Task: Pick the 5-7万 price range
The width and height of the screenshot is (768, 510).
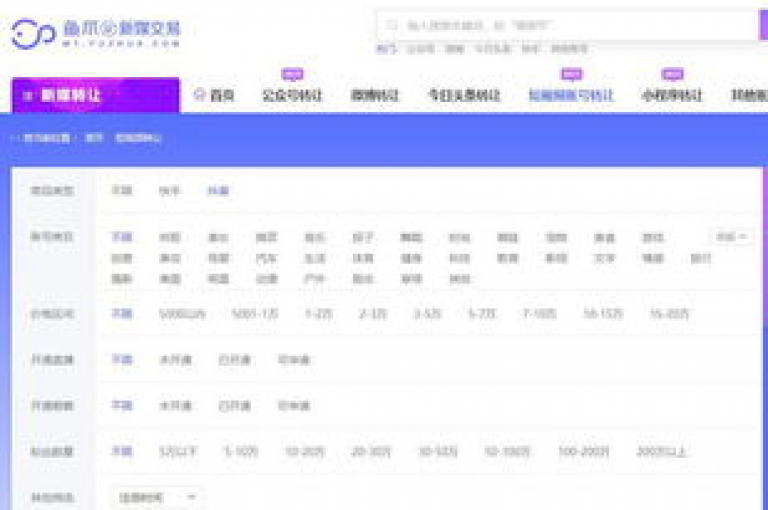Action: 481,314
